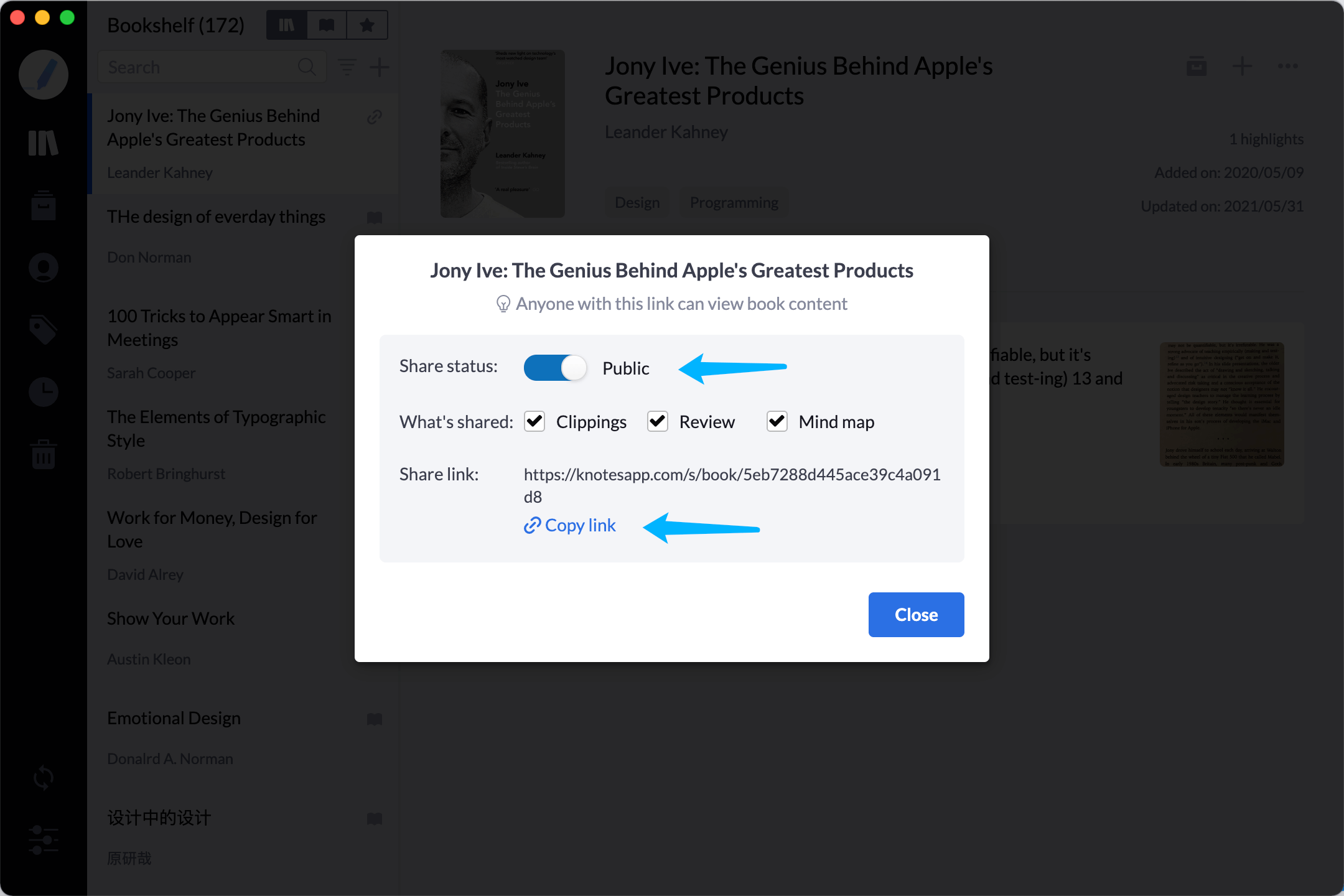Viewport: 1344px width, 896px height.
Task: Click the plus icon in book header
Action: 1242,66
